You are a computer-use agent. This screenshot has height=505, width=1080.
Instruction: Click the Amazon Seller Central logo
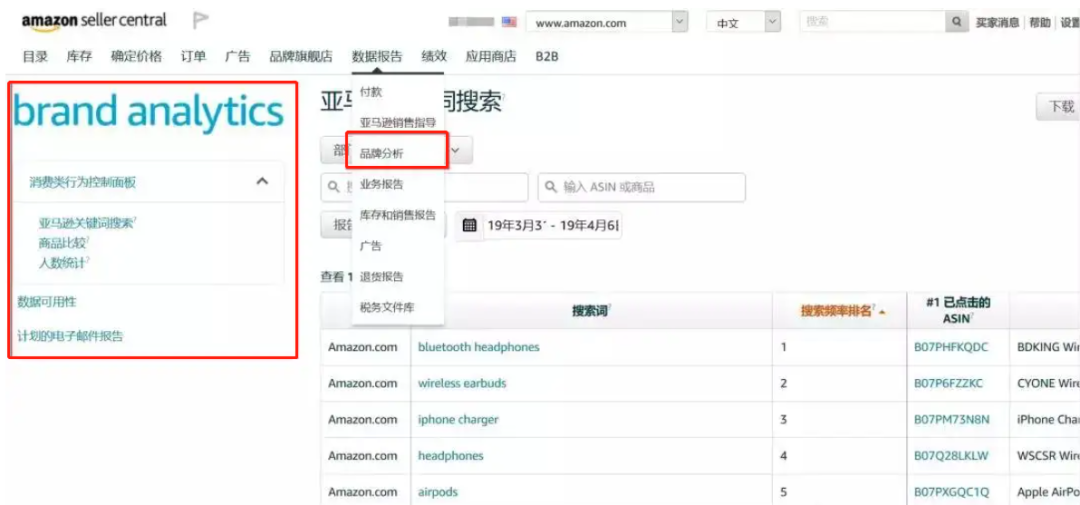[x=94, y=21]
